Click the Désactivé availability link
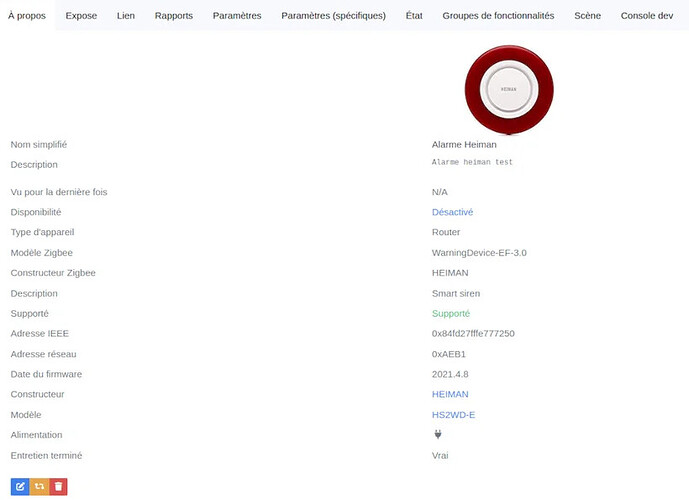The height and width of the screenshot is (500, 689). (452, 212)
